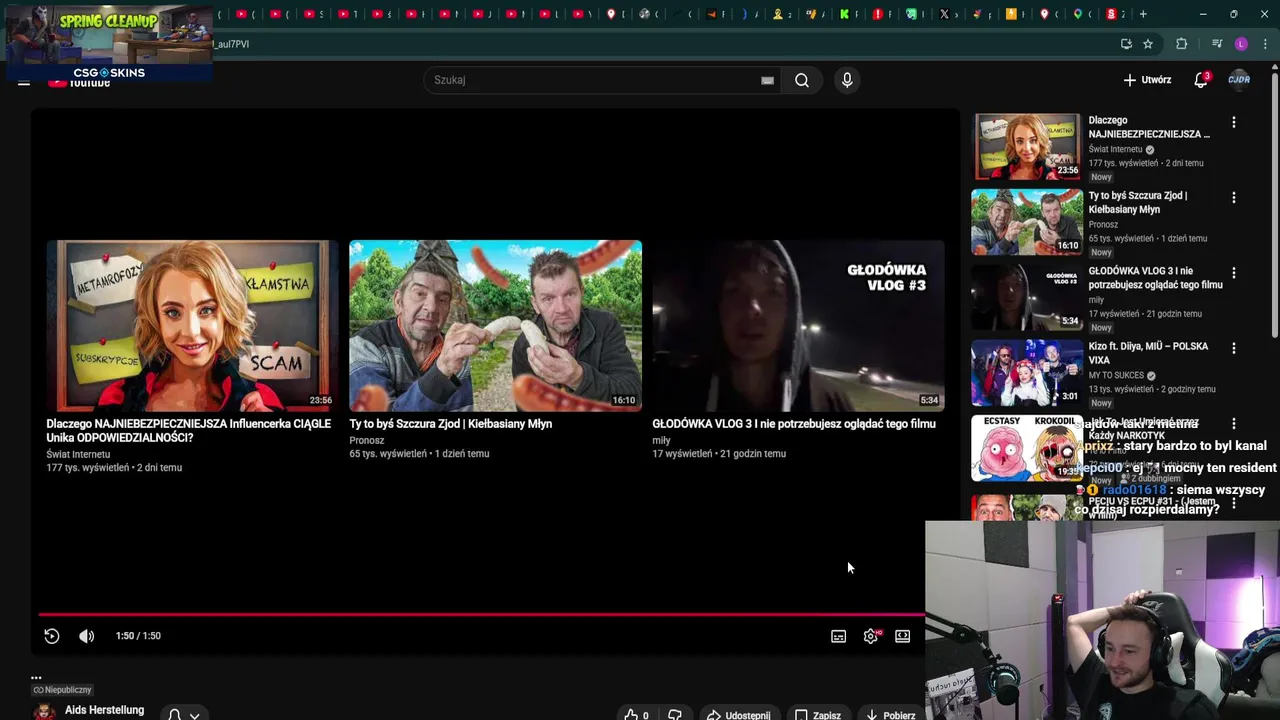1280x720 pixels.
Task: Switch to the red S icon tab
Action: (1111, 14)
